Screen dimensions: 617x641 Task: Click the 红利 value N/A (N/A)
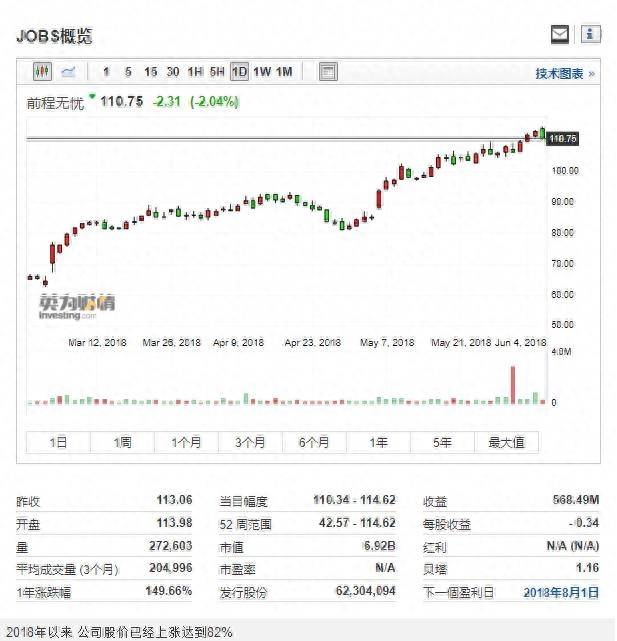[x=573, y=545]
